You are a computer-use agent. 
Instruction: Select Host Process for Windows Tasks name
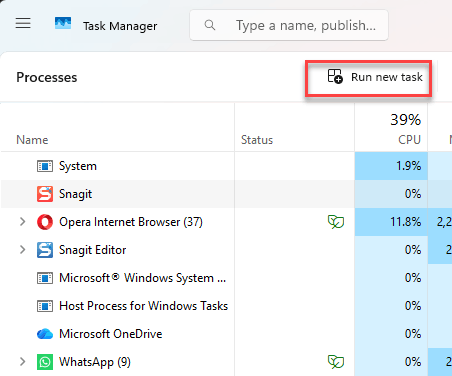[x=143, y=306]
